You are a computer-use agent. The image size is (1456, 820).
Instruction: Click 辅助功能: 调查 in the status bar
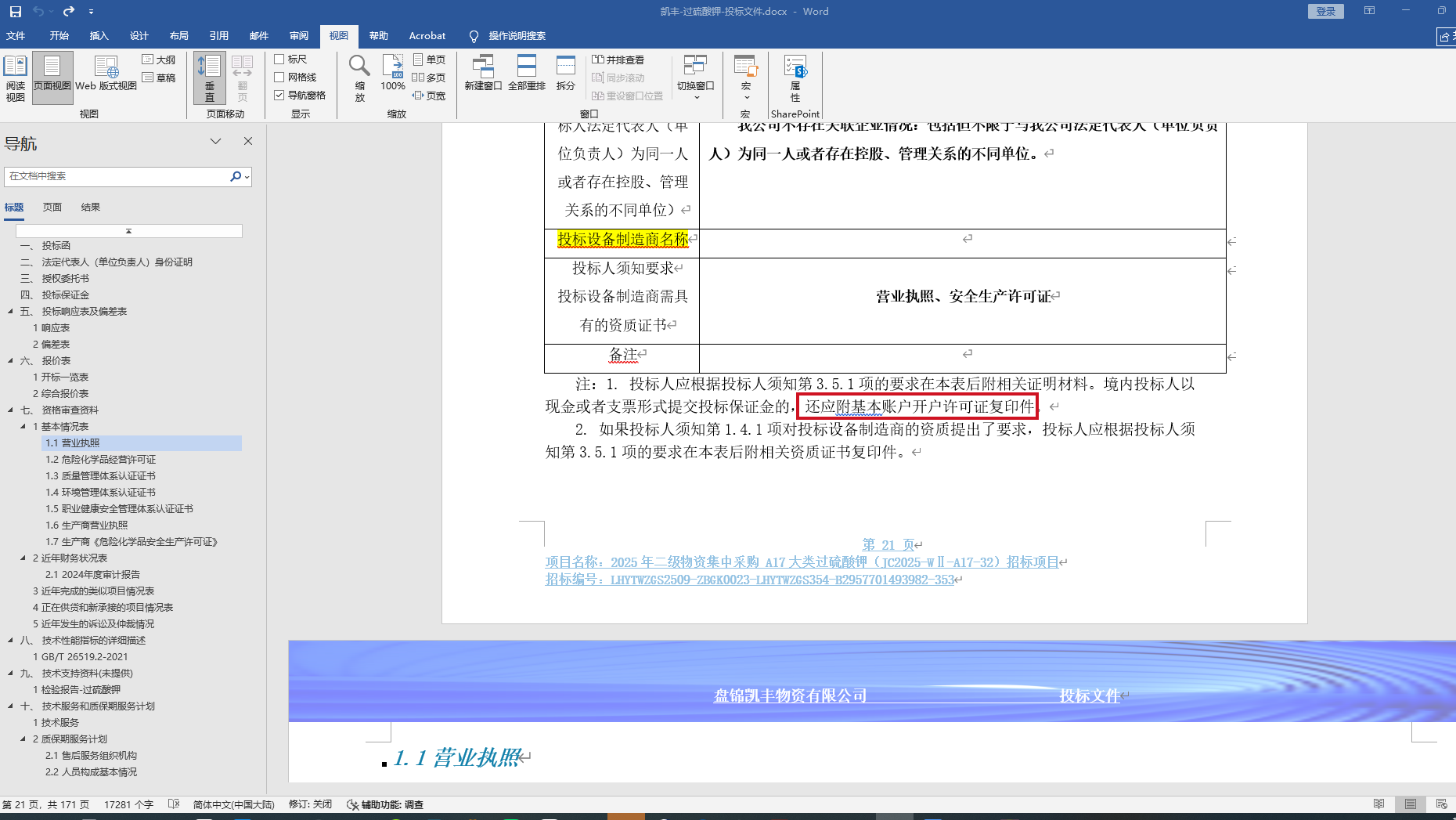pos(385,804)
